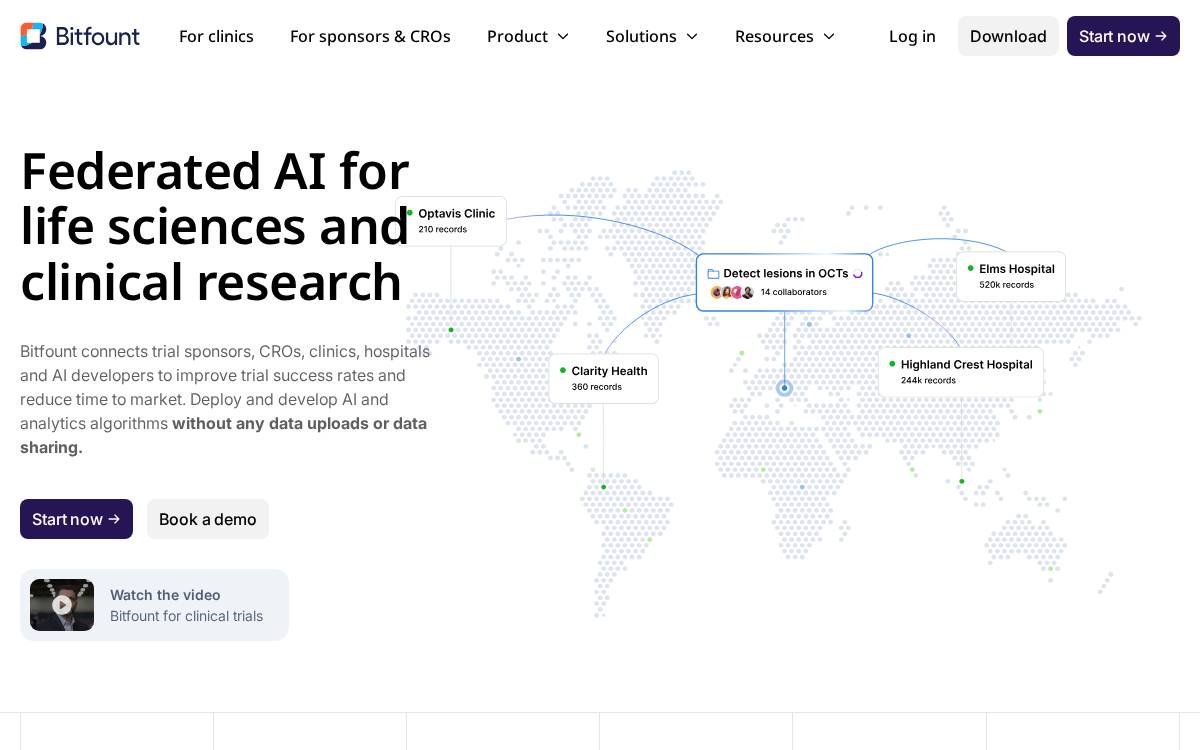Click the 210 records text

pos(442,230)
